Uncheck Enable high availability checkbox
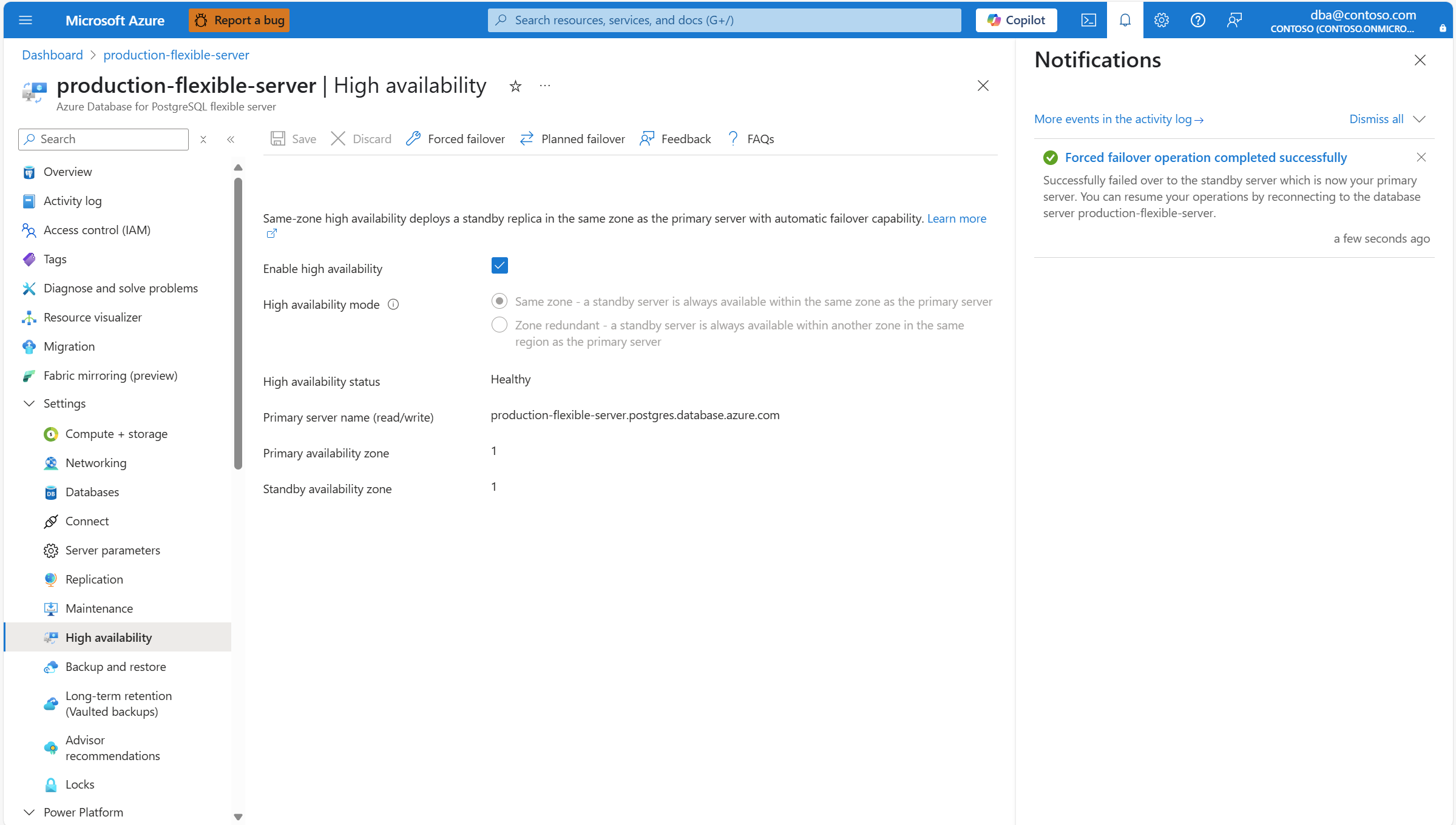Screen dimensions: 1456x825 click(499, 266)
